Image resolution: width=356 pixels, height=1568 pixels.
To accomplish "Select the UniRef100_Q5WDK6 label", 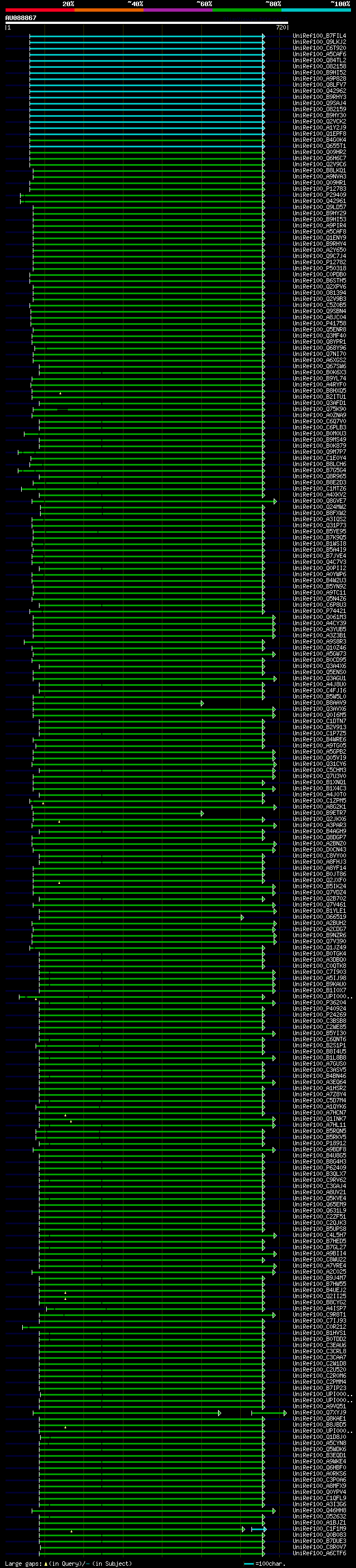I will (x=319, y=1449).
